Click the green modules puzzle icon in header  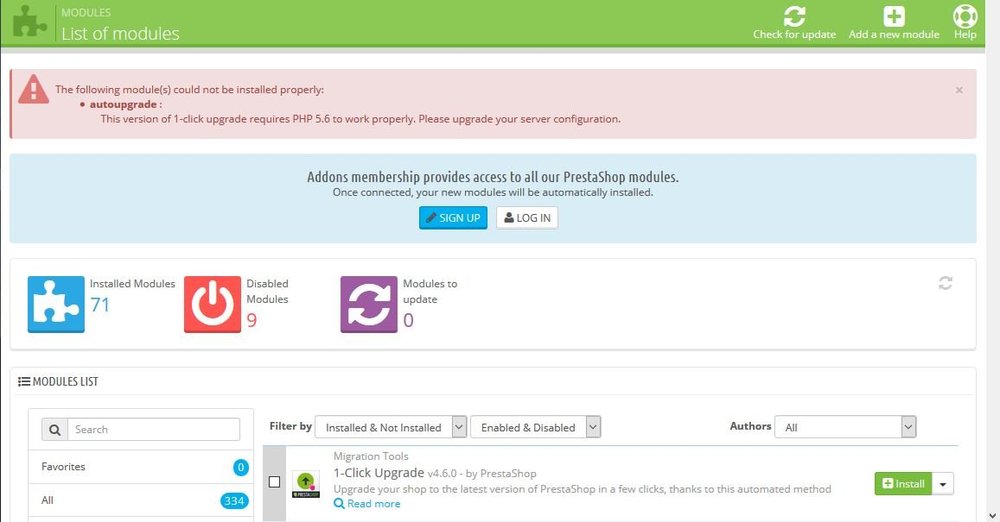click(x=29, y=22)
